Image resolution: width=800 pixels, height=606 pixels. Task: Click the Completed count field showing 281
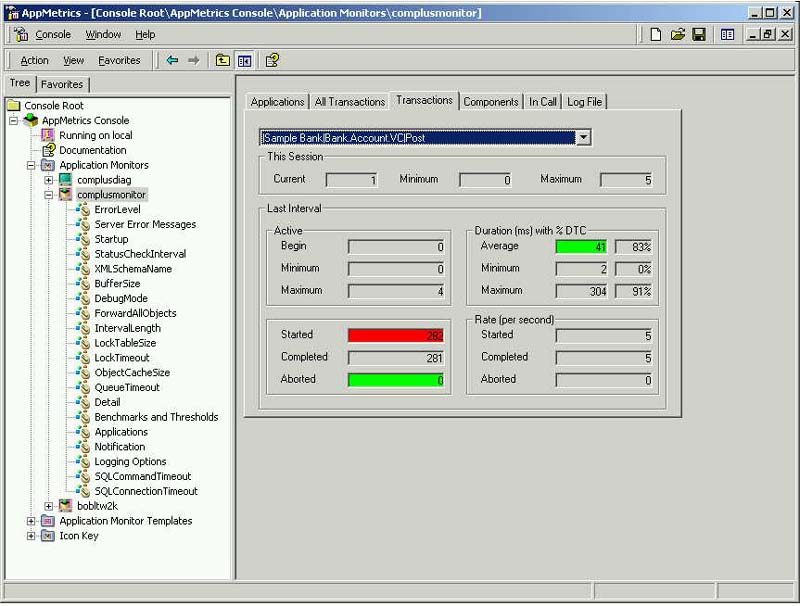(396, 358)
